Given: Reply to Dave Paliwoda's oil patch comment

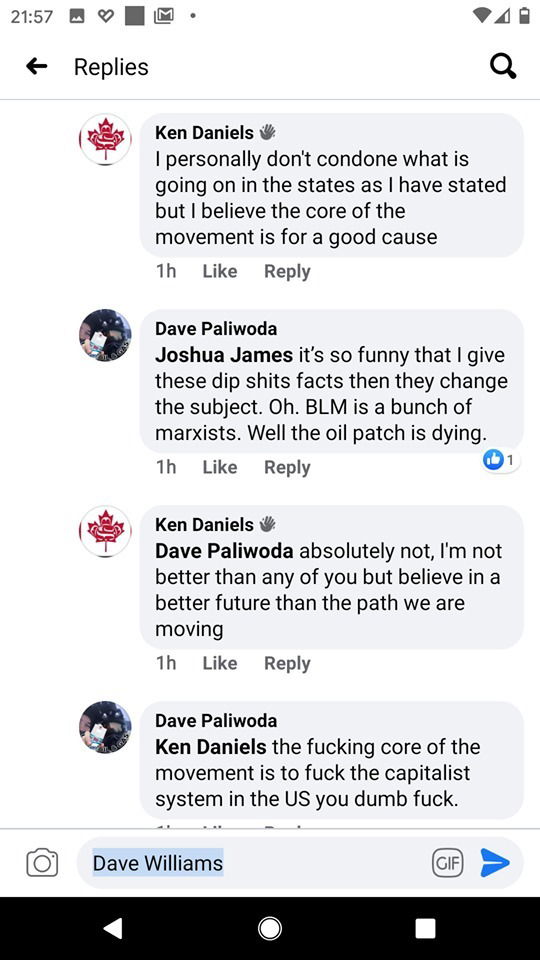Looking at the screenshot, I should point(287,467).
